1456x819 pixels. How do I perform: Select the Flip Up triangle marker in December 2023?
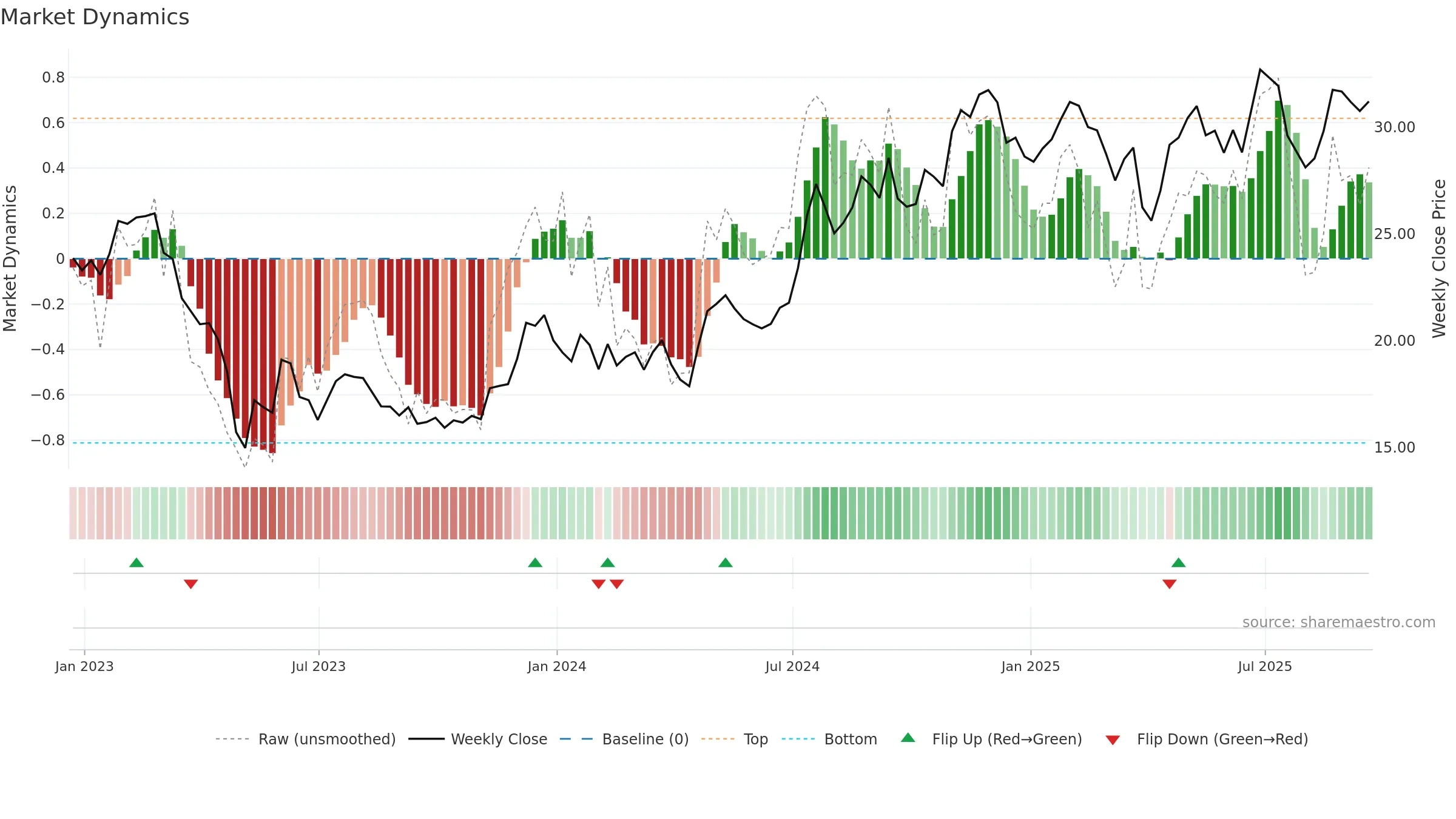[535, 562]
